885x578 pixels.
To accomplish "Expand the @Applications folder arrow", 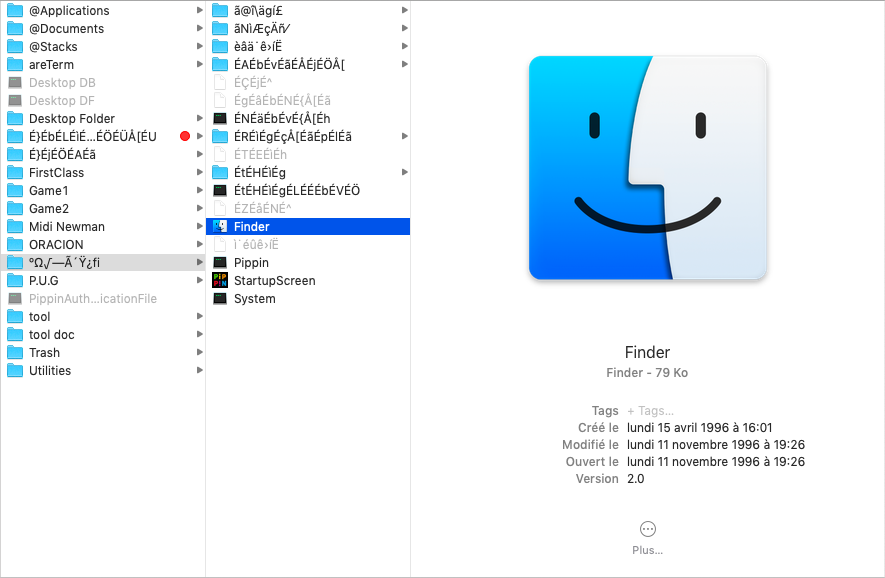I will click(199, 10).
